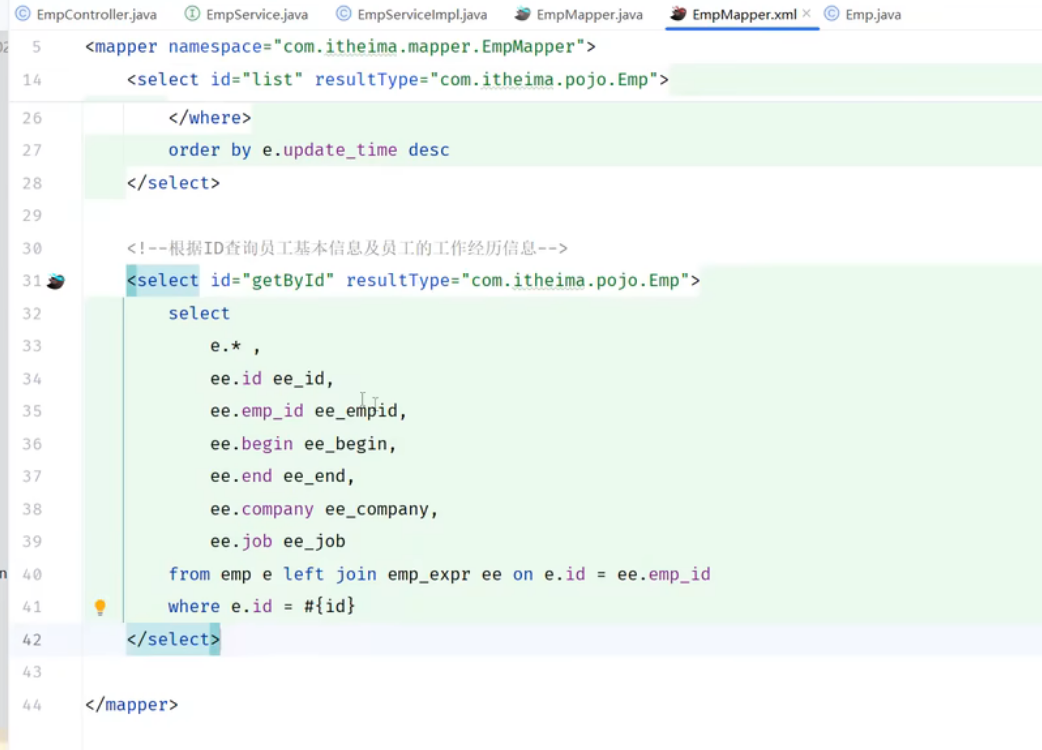Click the #{id} parameter on line 41
Viewport: 1042px width, 750px height.
pos(330,606)
